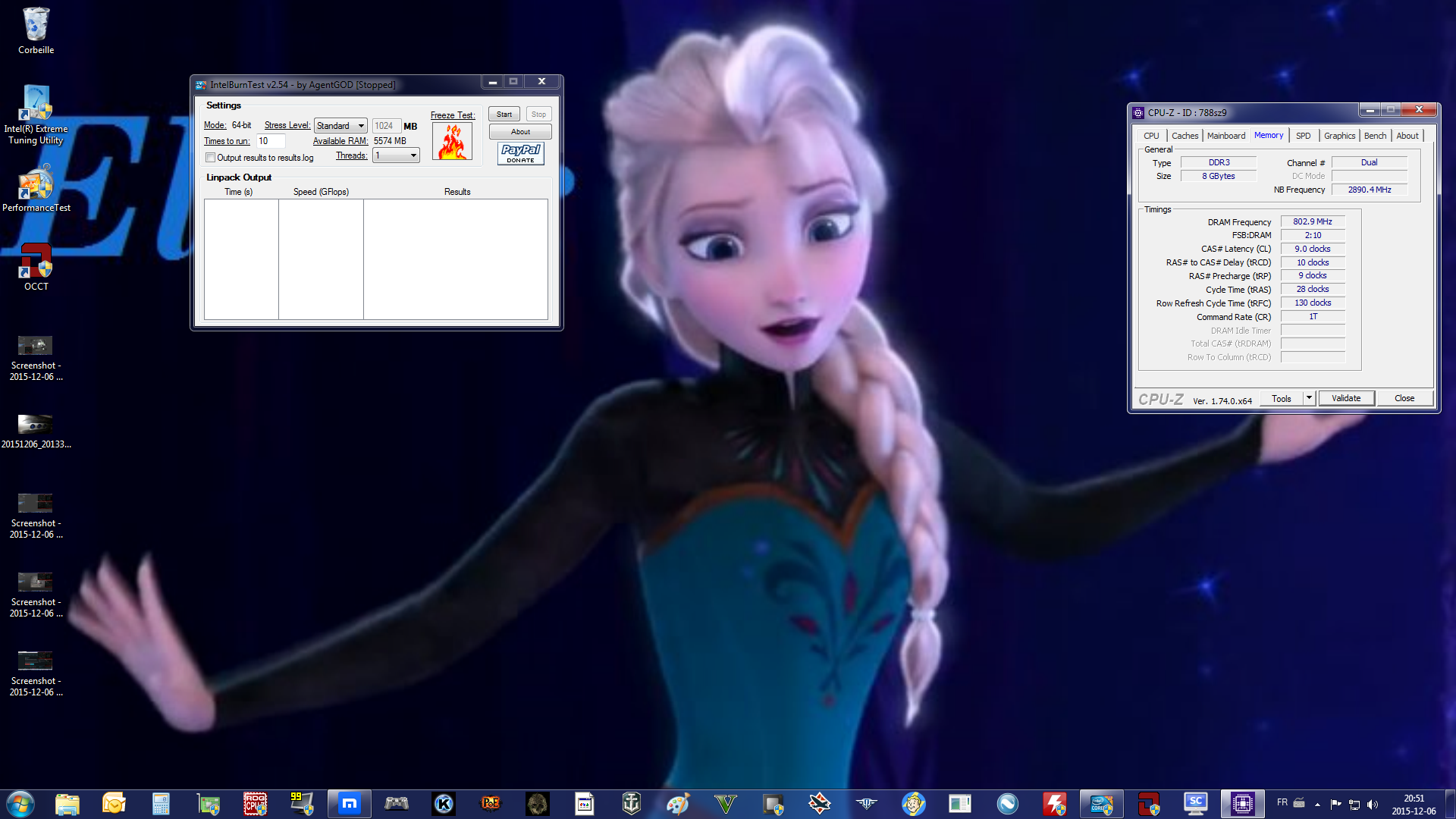Click the 8 GBytes size value

(x=1219, y=176)
